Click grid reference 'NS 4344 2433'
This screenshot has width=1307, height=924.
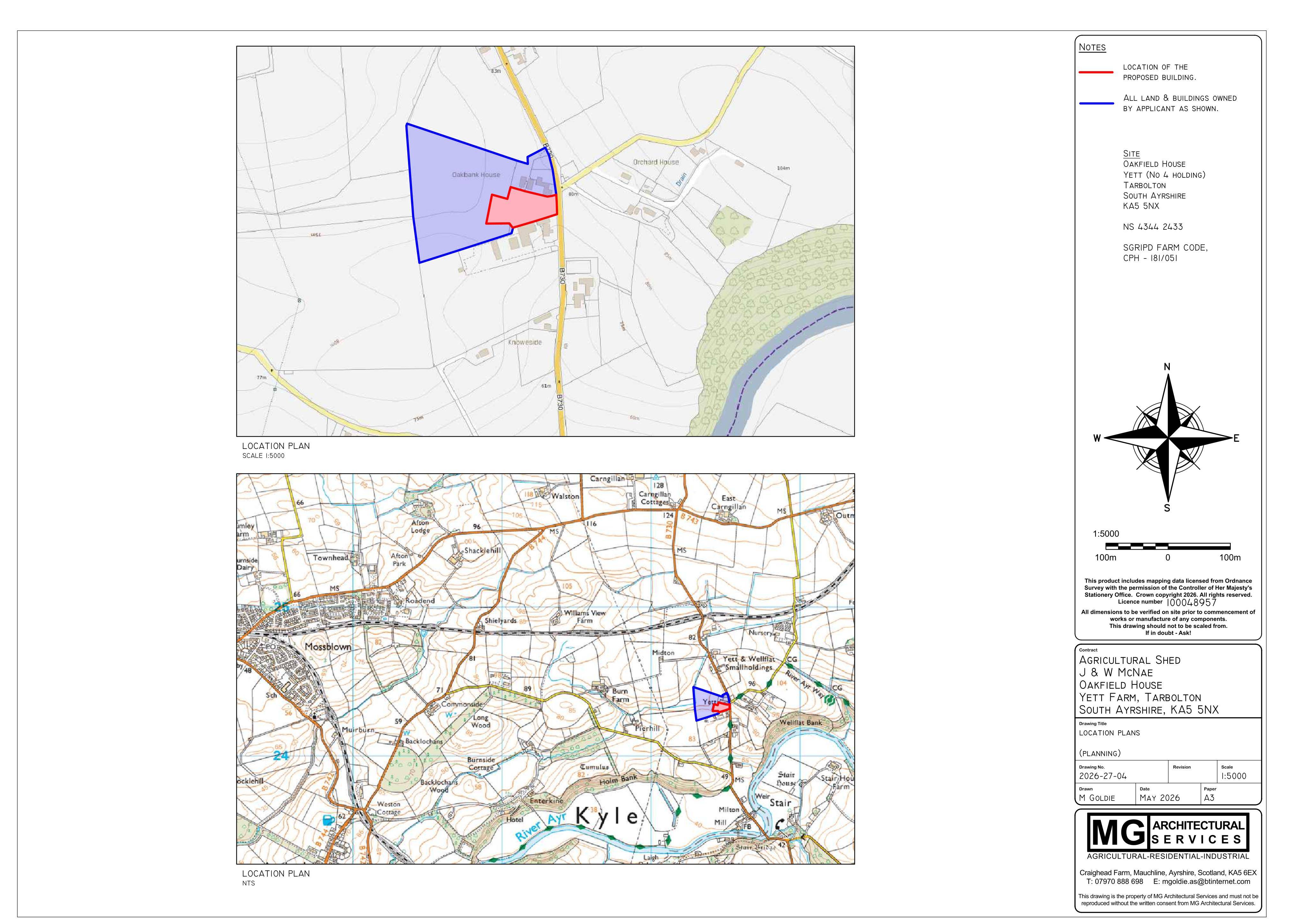1153,227
